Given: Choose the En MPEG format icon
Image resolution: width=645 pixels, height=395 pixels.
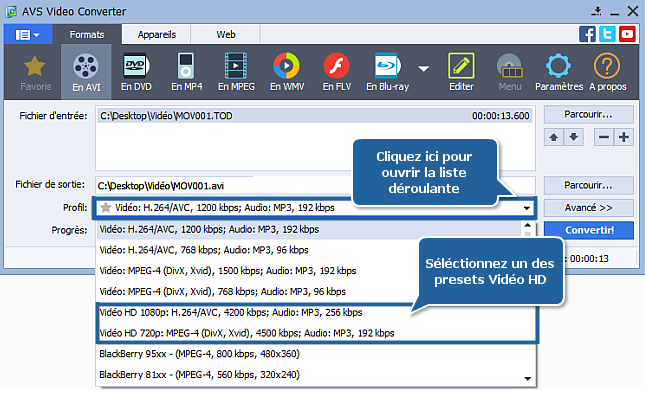Looking at the screenshot, I should click(x=236, y=72).
